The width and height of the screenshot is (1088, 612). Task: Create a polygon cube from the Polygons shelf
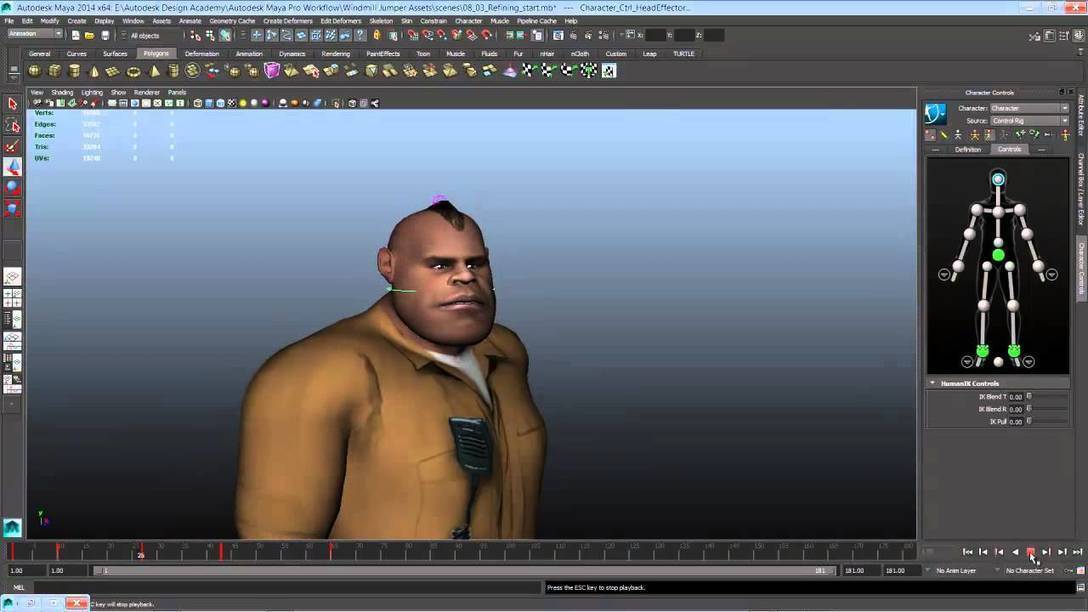[54, 70]
